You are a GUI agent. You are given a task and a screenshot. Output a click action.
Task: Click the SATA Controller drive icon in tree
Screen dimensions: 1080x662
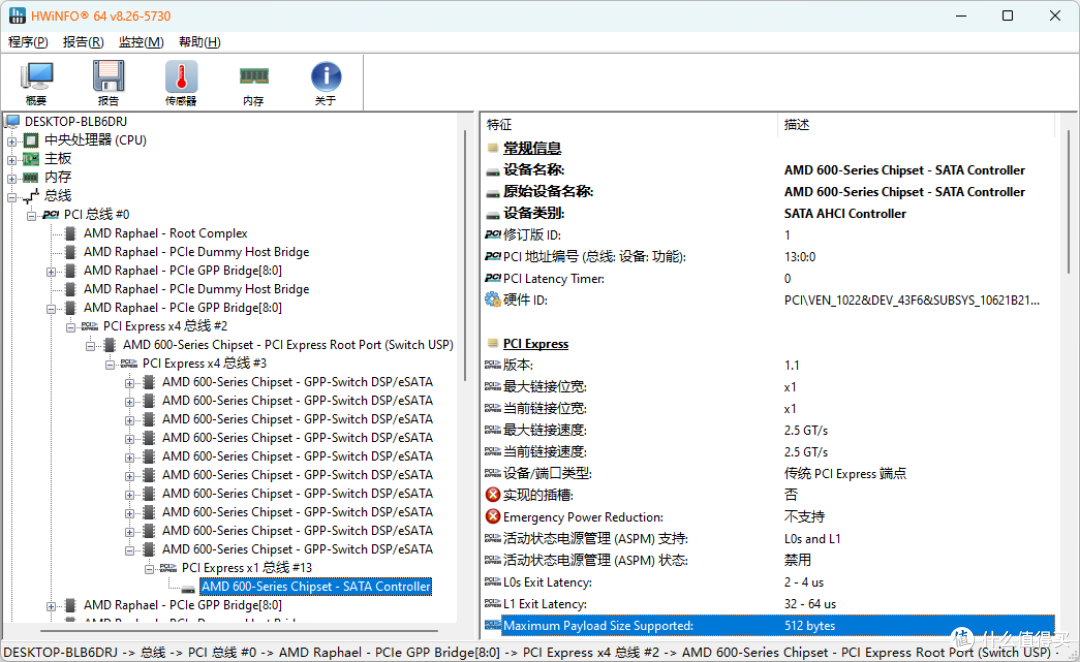tap(188, 587)
